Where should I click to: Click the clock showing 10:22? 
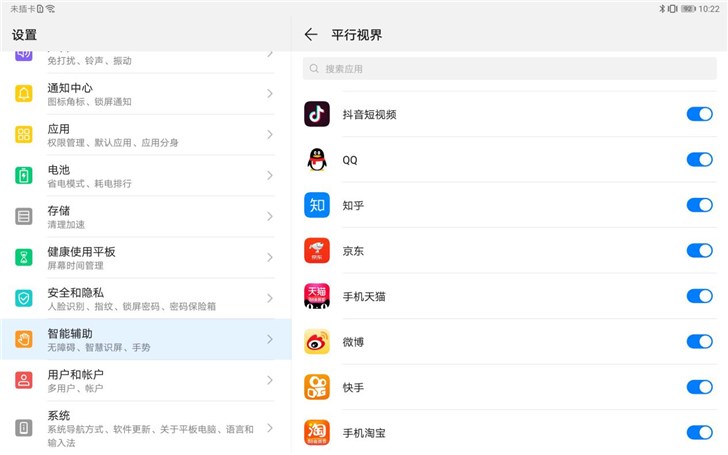[x=709, y=8]
